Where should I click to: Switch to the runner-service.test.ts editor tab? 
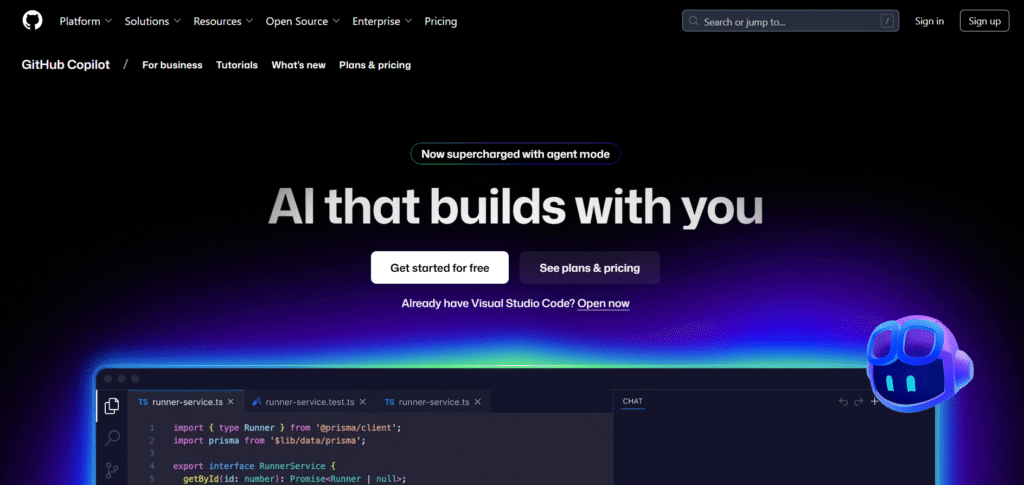[x=308, y=402]
